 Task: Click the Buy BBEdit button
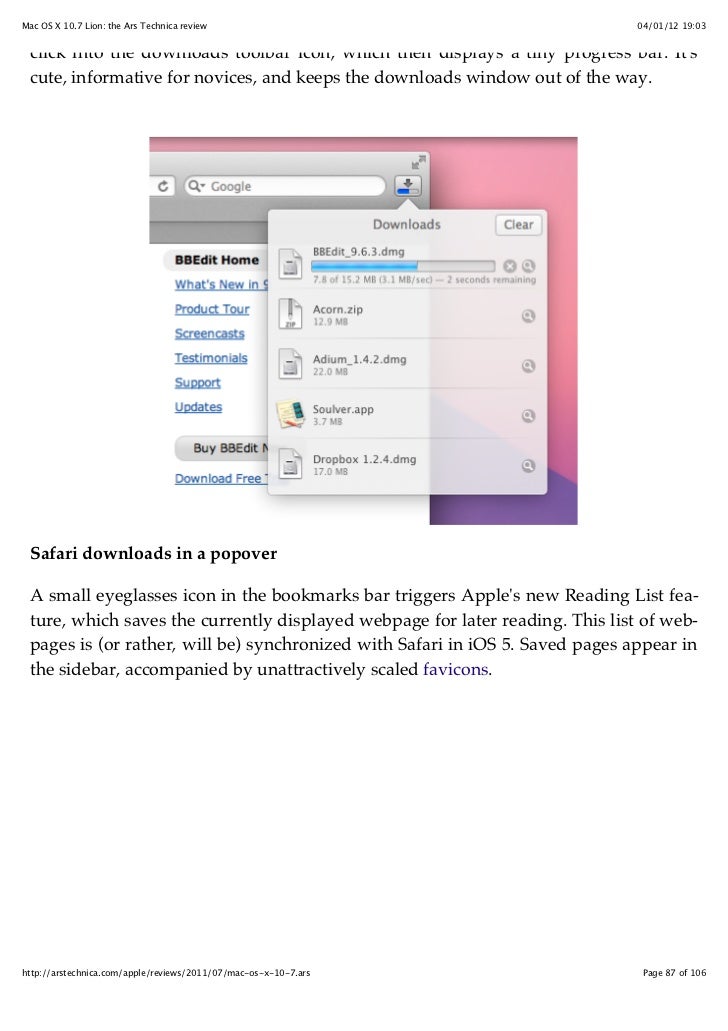[x=222, y=448]
